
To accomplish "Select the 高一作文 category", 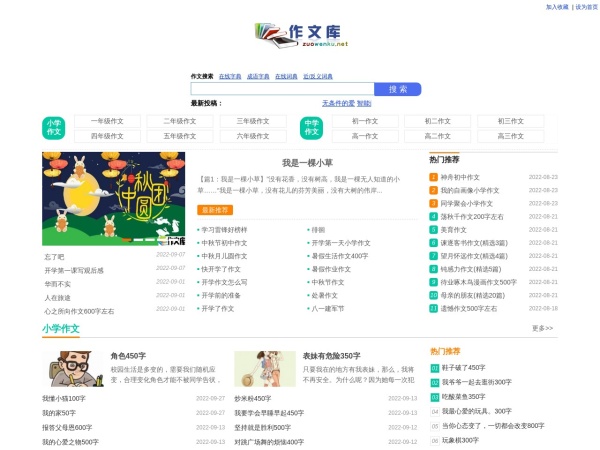I will 365,136.
